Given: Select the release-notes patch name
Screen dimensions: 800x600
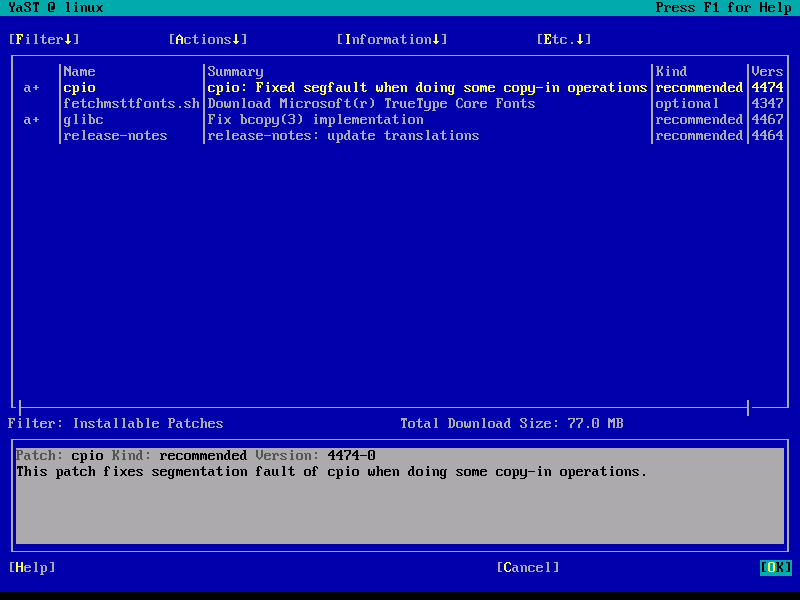Looking at the screenshot, I should click(x=115, y=136).
